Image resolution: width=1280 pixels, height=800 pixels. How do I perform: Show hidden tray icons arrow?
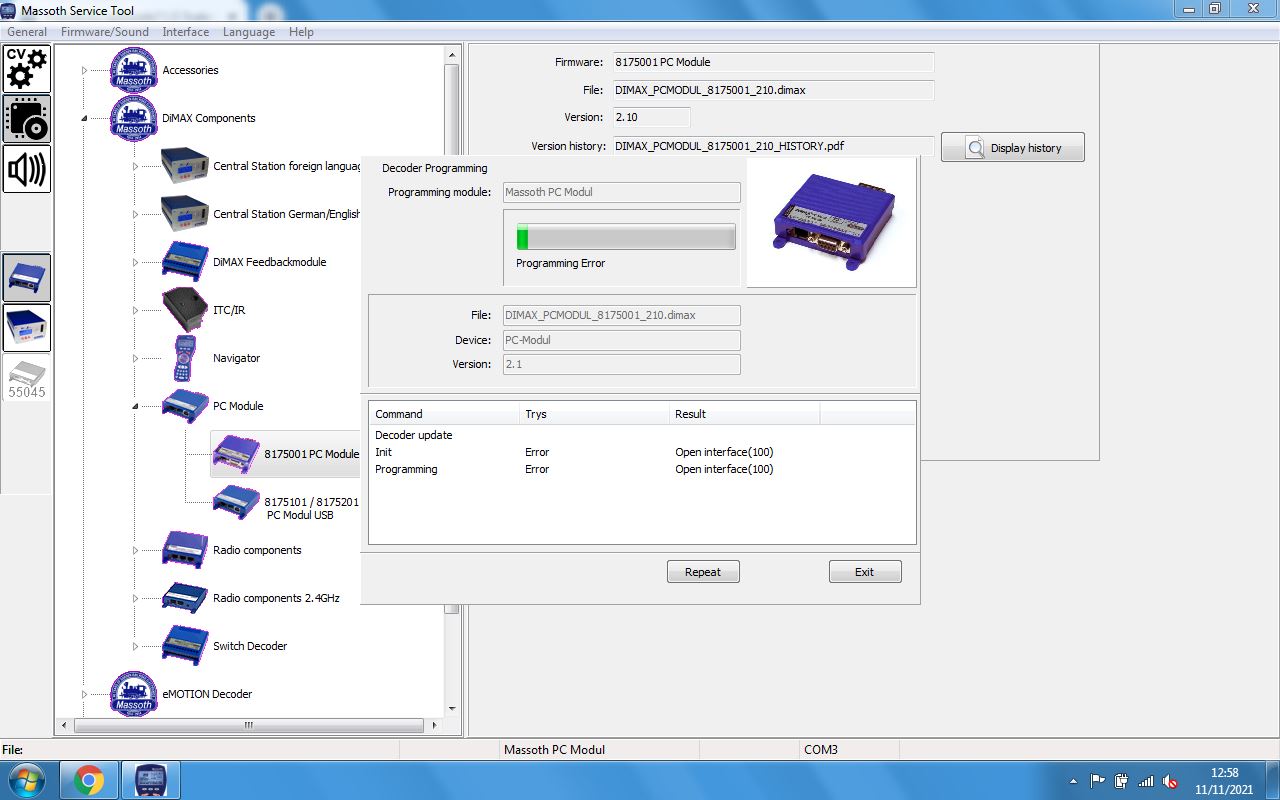(1074, 781)
